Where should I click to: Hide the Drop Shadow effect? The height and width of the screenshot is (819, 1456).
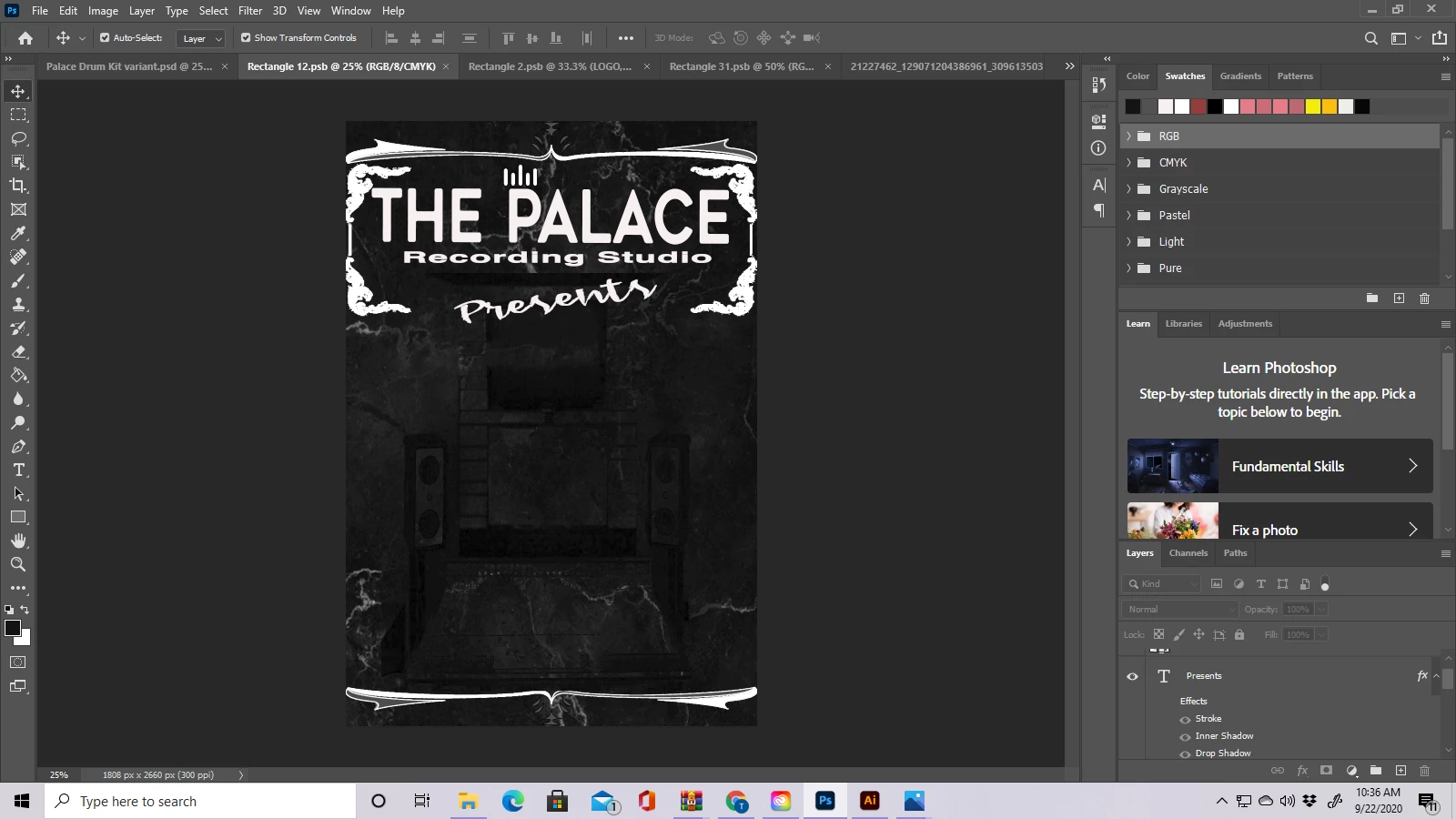pyautogui.click(x=1185, y=754)
